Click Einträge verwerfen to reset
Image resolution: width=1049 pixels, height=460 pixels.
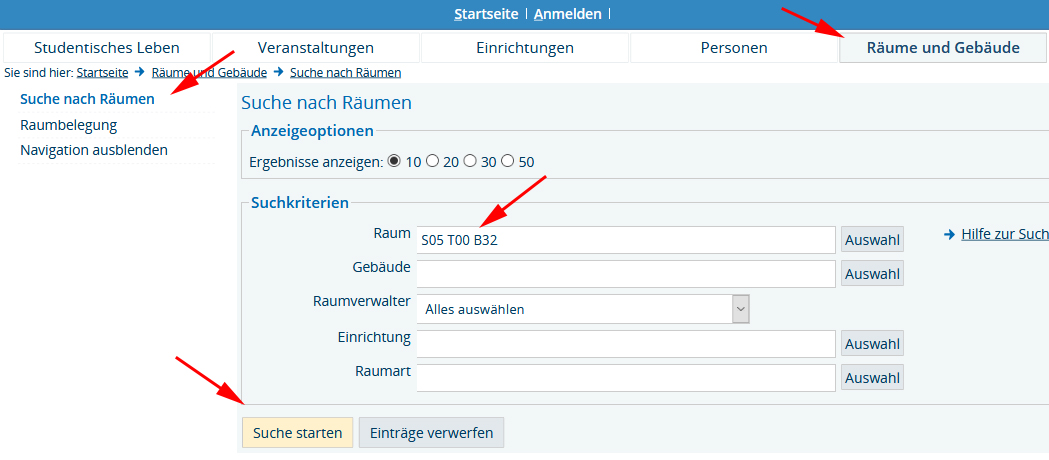432,432
